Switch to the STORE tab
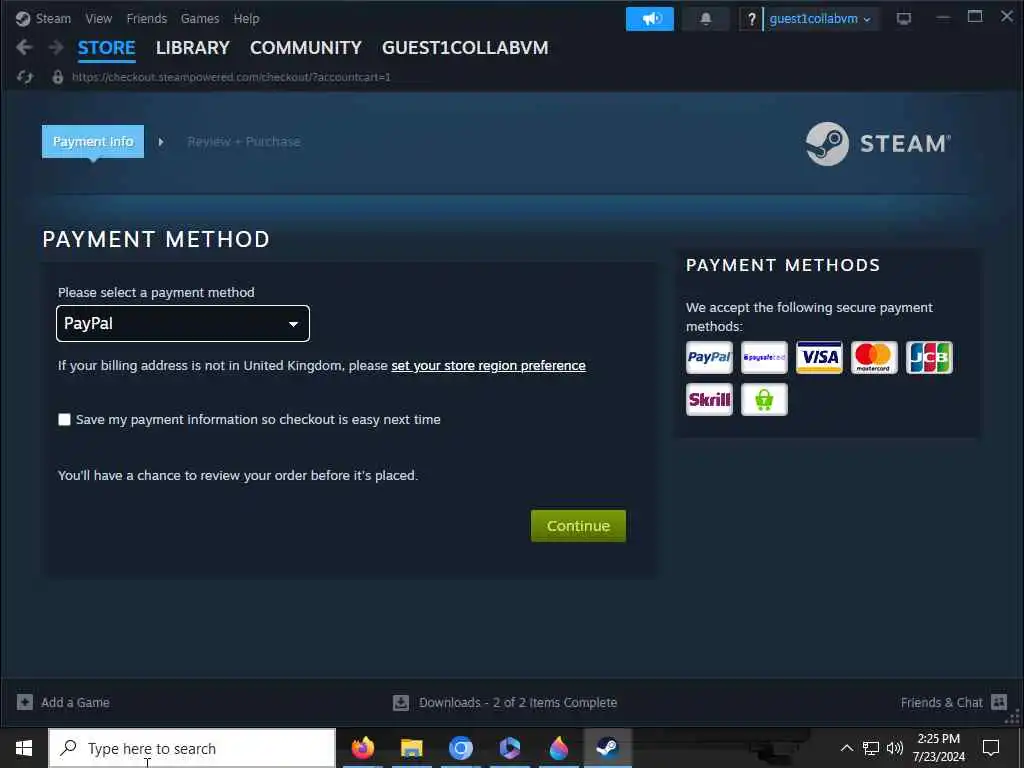Viewport: 1024px width, 768px height. (x=106, y=48)
